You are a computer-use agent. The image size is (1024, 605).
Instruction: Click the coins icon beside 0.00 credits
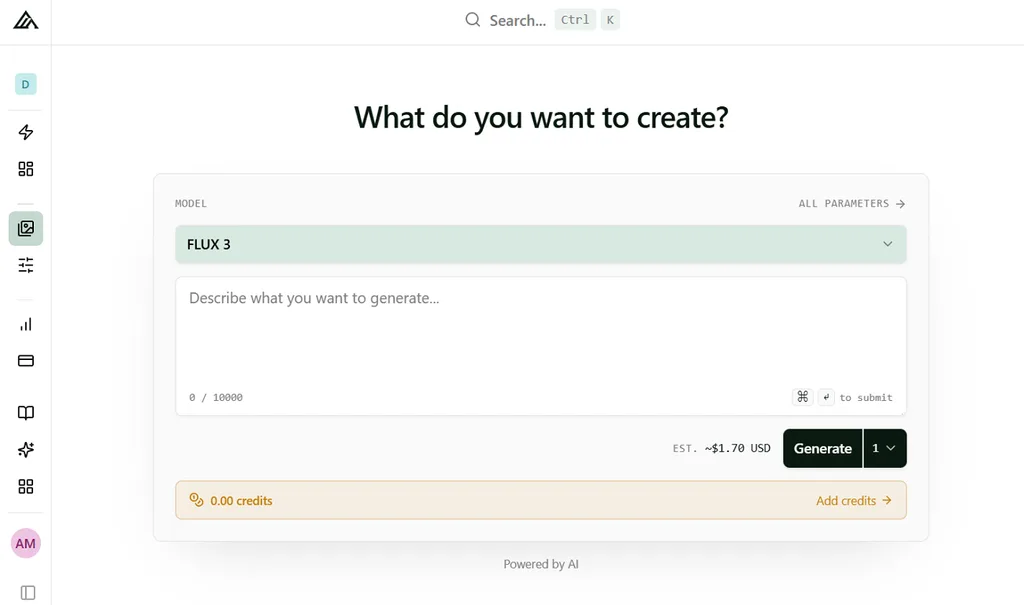196,500
